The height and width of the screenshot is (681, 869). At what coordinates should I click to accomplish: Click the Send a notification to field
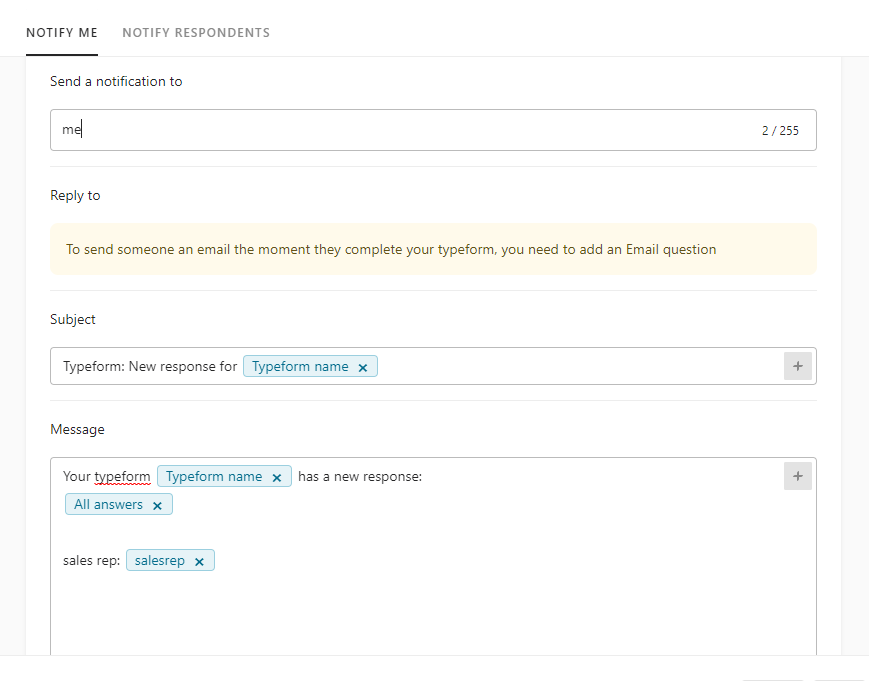pyautogui.click(x=433, y=130)
